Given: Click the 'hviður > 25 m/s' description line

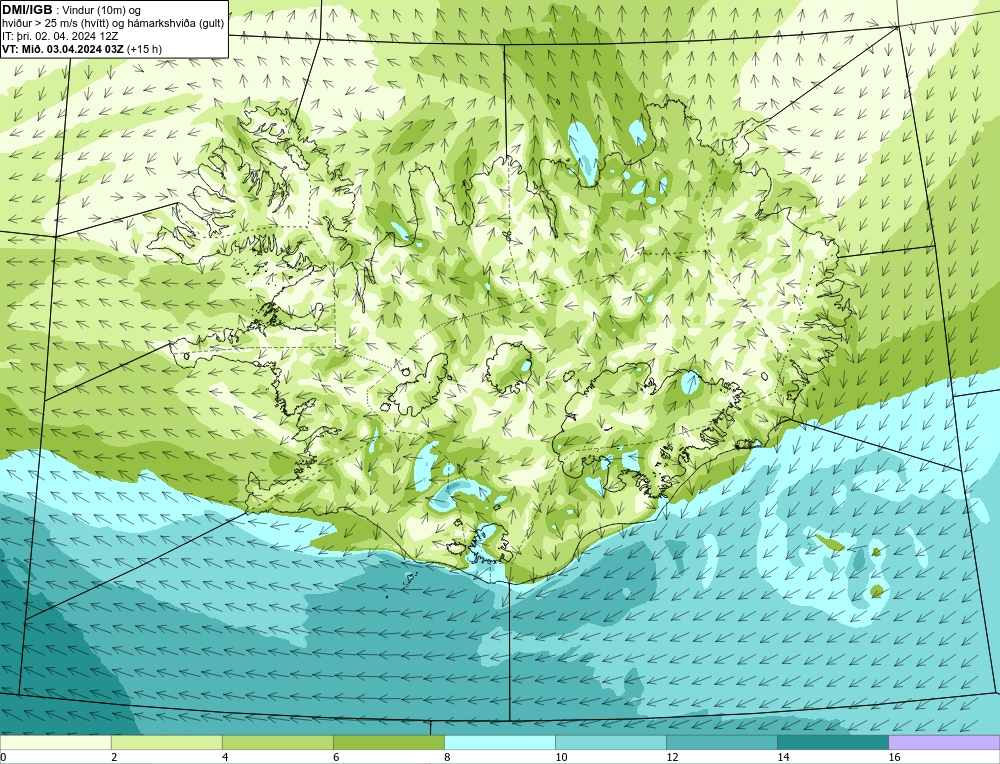Looking at the screenshot, I should tap(113, 24).
